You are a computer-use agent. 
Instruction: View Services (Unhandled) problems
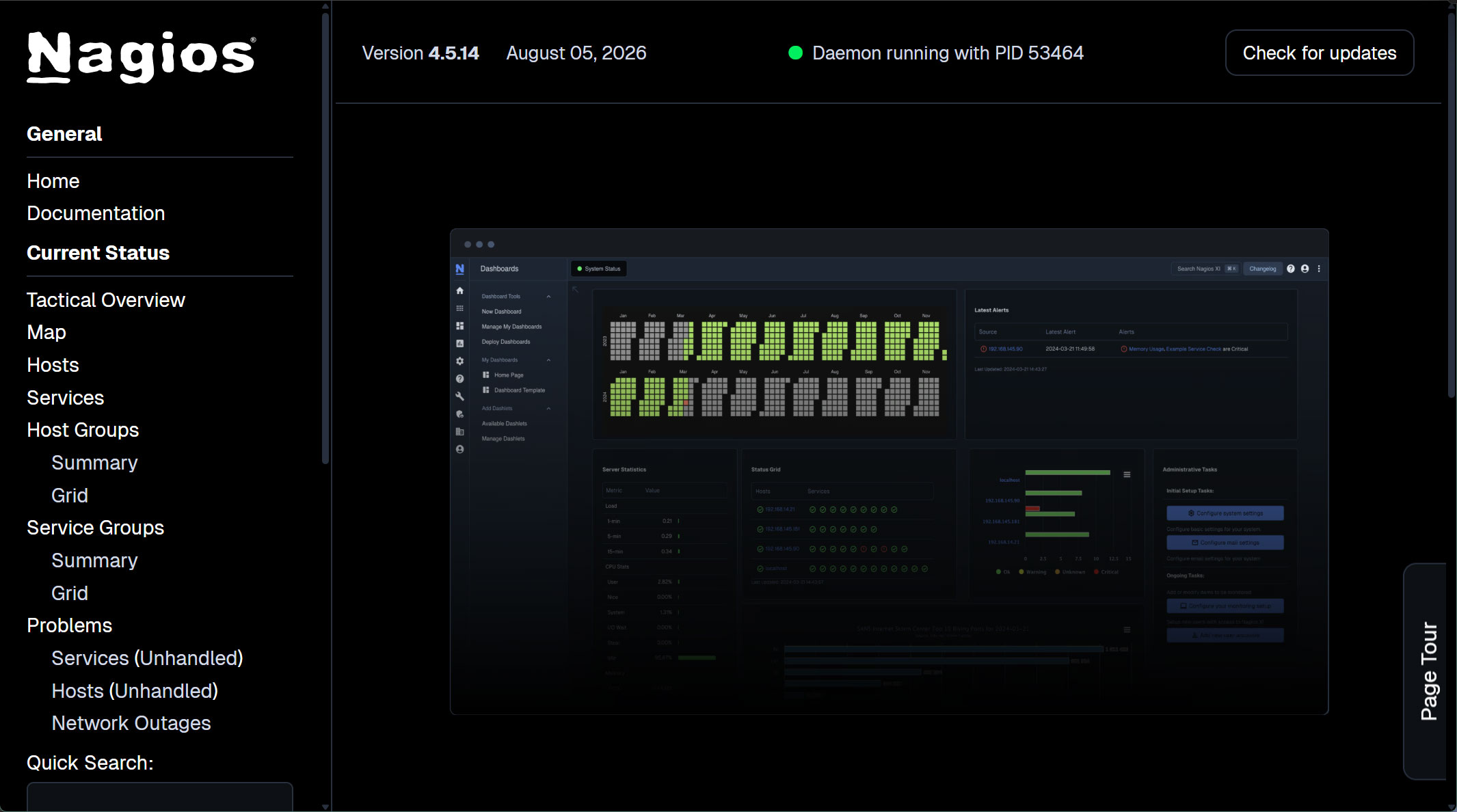(x=148, y=658)
